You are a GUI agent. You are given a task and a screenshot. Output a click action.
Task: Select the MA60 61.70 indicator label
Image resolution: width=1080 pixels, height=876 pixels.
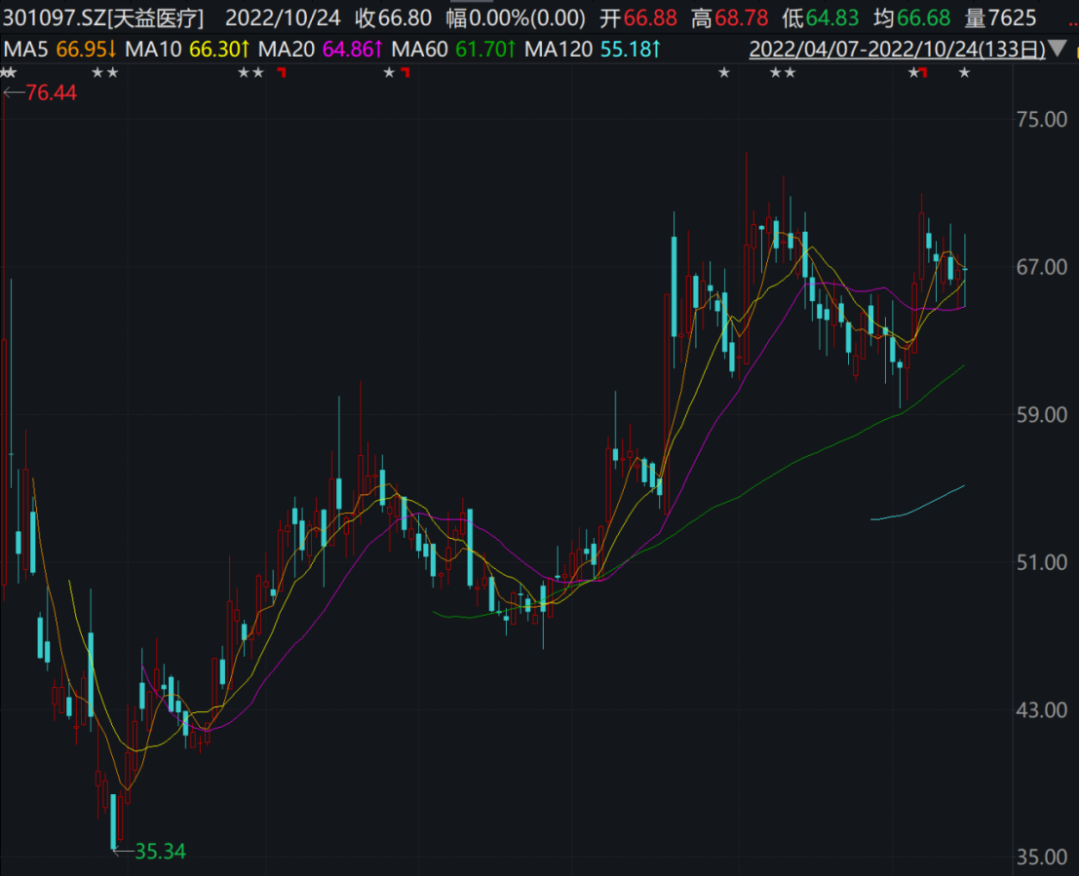click(453, 50)
